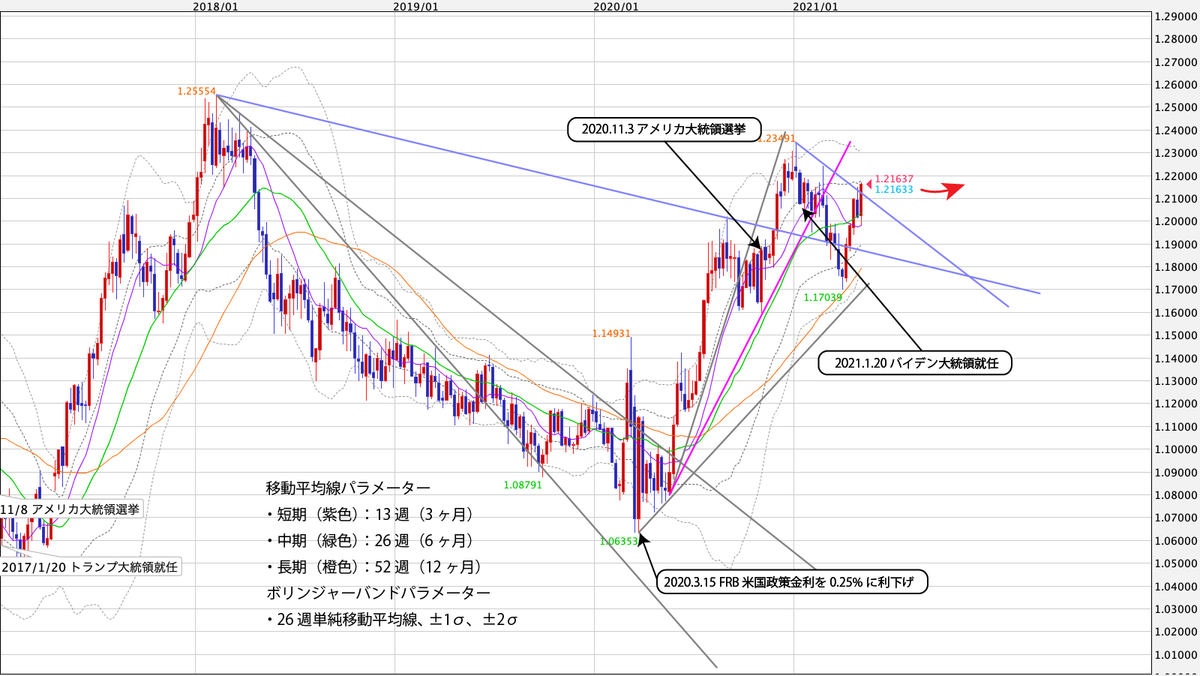Select the 長期（橙色）：52週 line

(x=373, y=568)
